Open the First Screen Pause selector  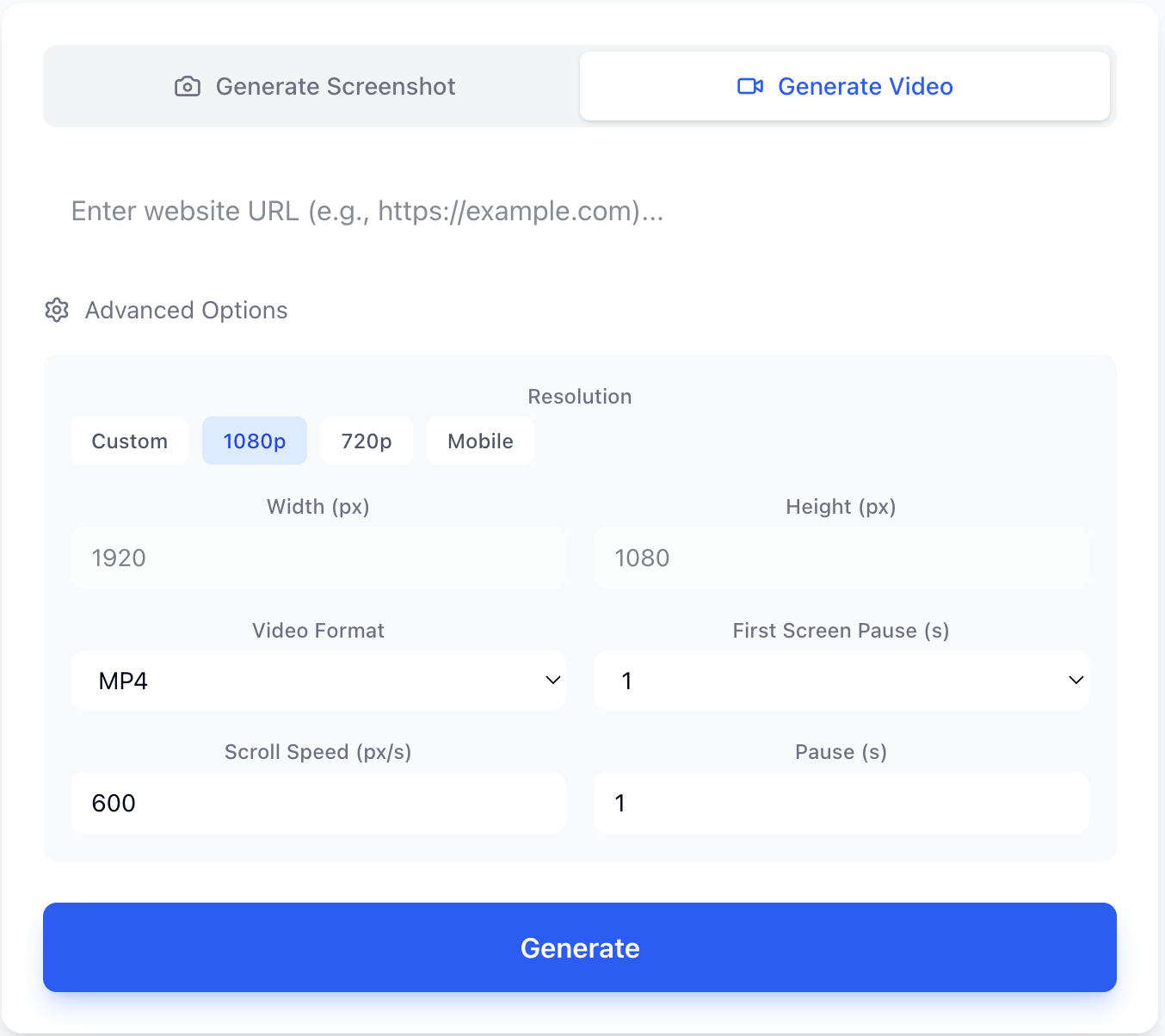click(841, 681)
